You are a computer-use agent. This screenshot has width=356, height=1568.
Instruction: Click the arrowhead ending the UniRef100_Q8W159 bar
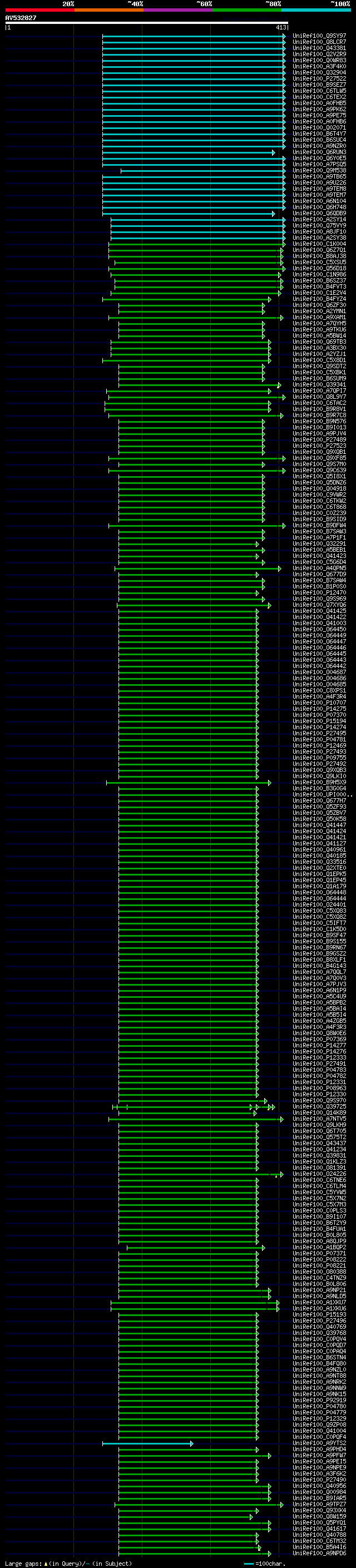251,1516
